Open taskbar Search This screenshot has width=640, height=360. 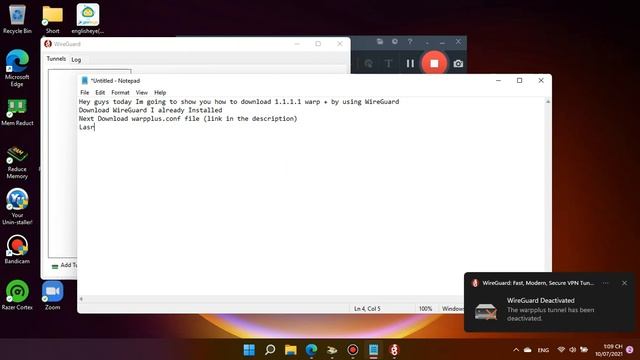tap(270, 350)
